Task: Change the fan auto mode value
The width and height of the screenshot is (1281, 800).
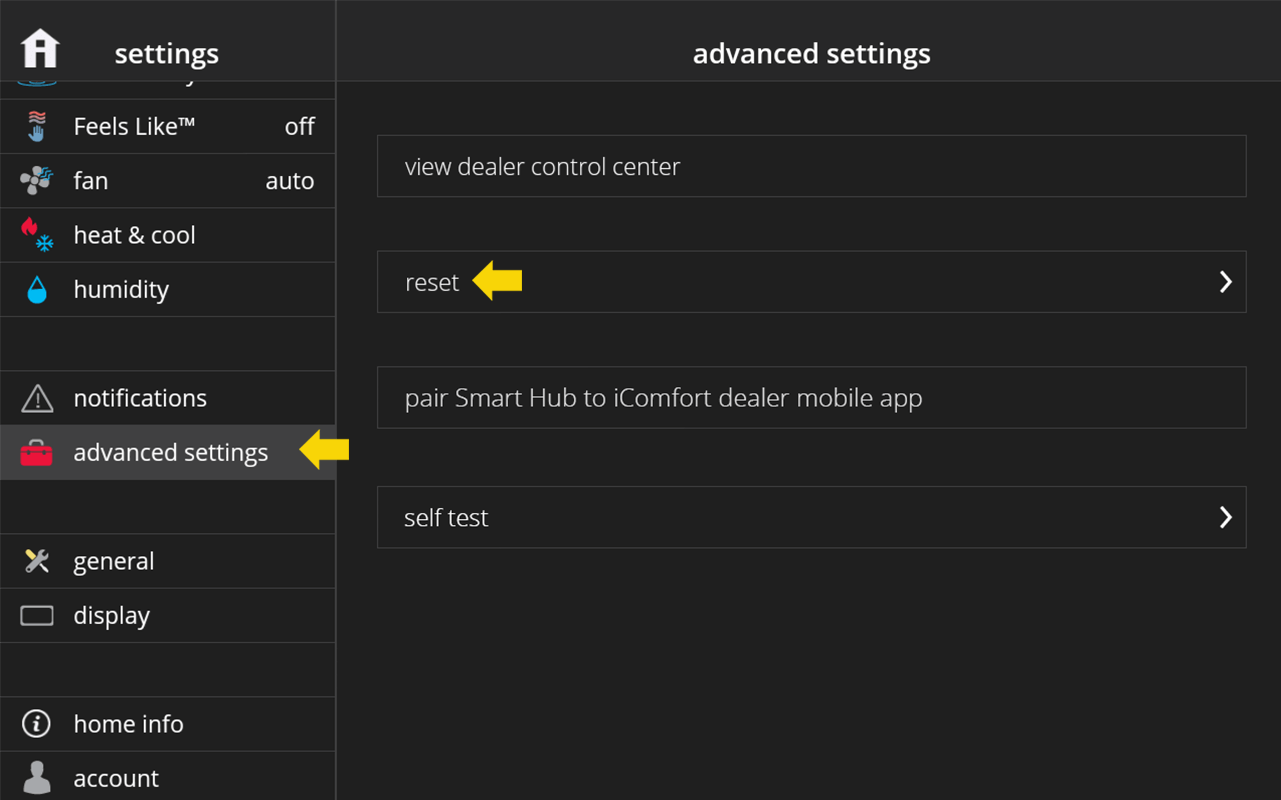Action: tap(290, 181)
